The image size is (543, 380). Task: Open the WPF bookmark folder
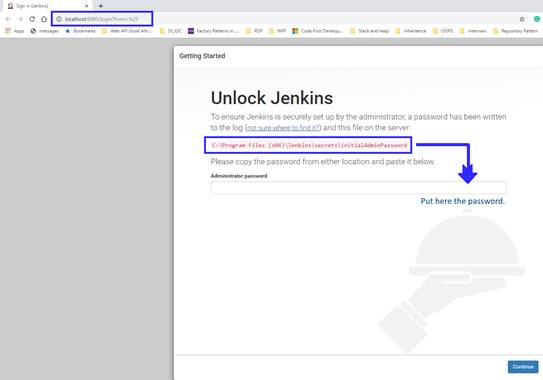tap(277, 31)
